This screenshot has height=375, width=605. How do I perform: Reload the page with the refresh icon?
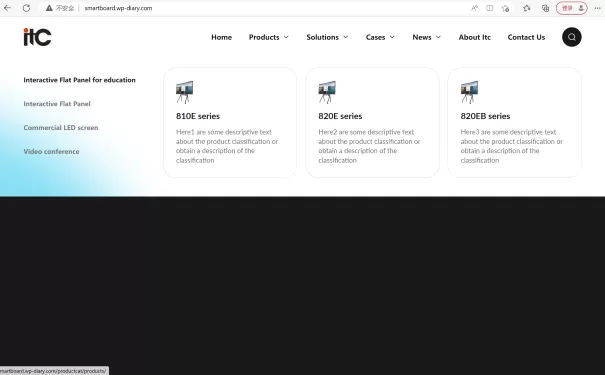coord(26,8)
